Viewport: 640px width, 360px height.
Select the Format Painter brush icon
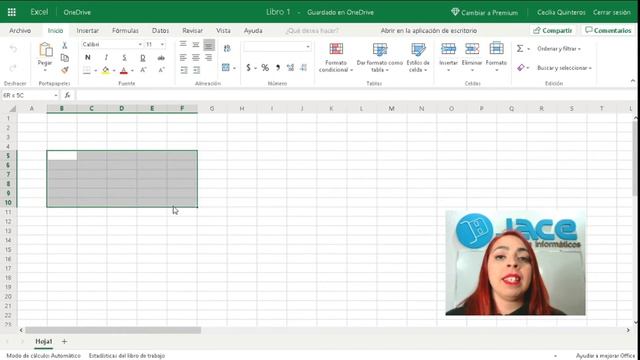(64, 70)
